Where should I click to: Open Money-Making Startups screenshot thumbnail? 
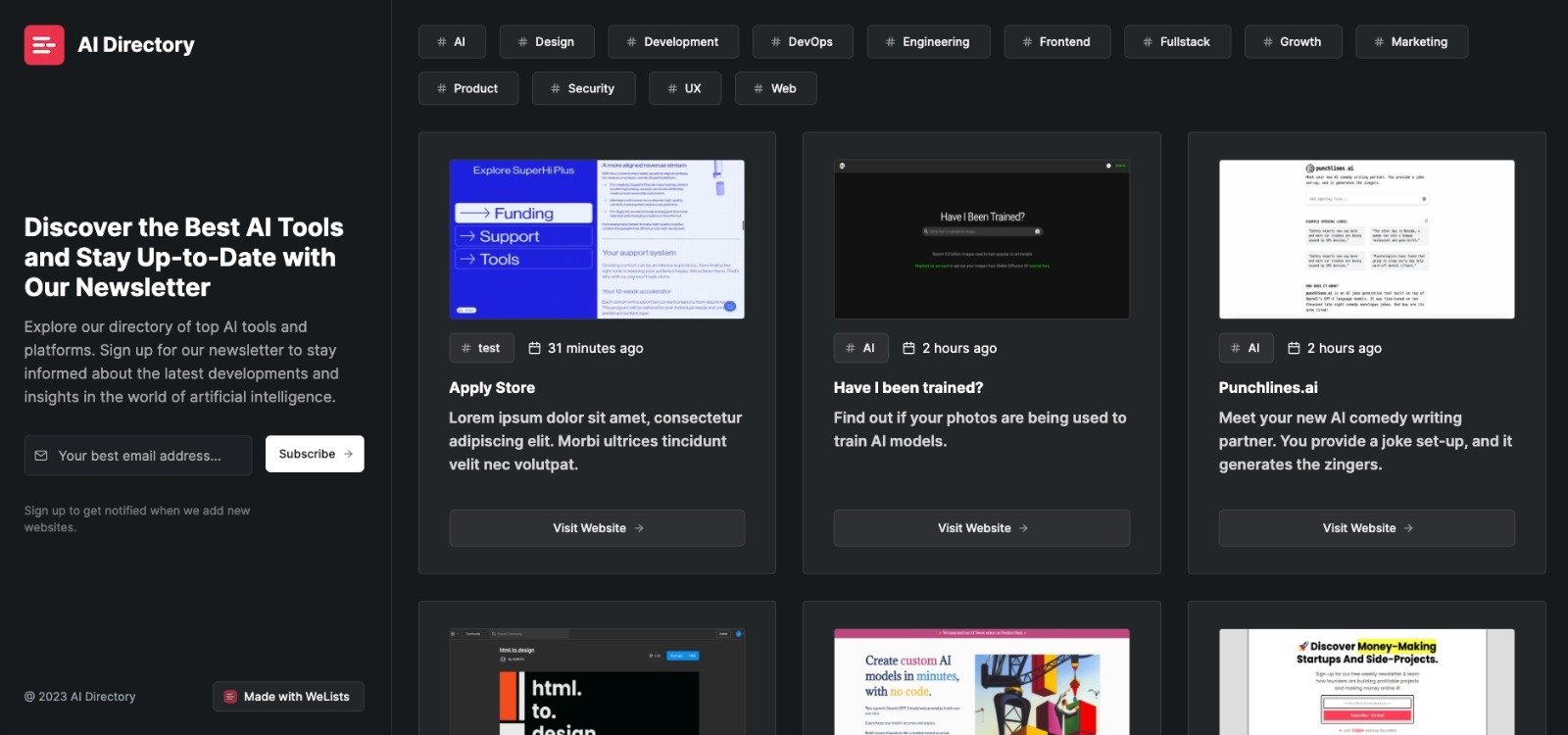pos(1367,682)
